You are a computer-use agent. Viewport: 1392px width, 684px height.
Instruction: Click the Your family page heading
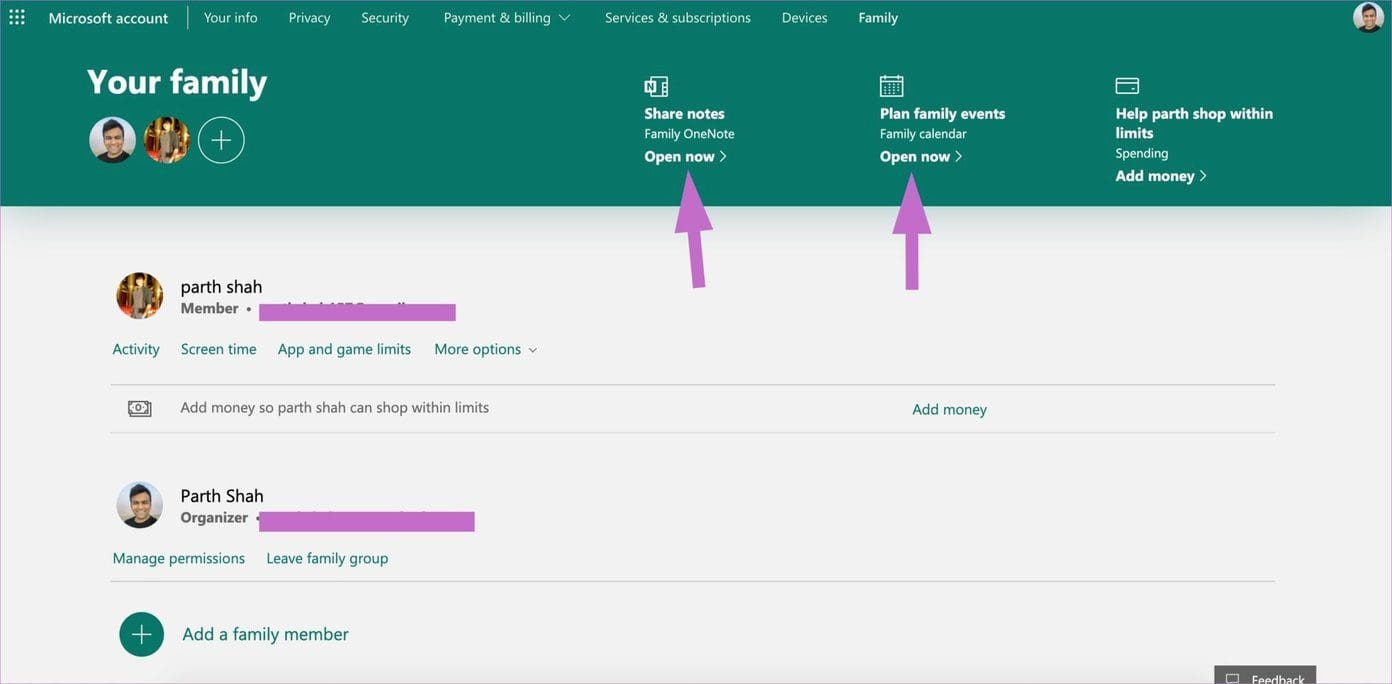[177, 82]
